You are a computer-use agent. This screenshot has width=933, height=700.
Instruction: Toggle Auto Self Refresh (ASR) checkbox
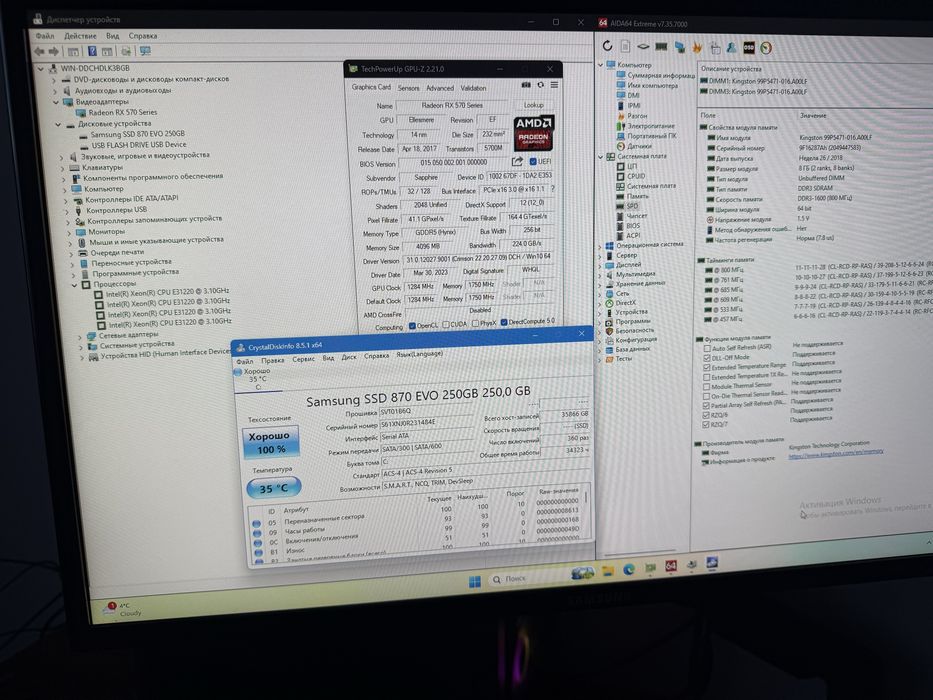[707, 348]
